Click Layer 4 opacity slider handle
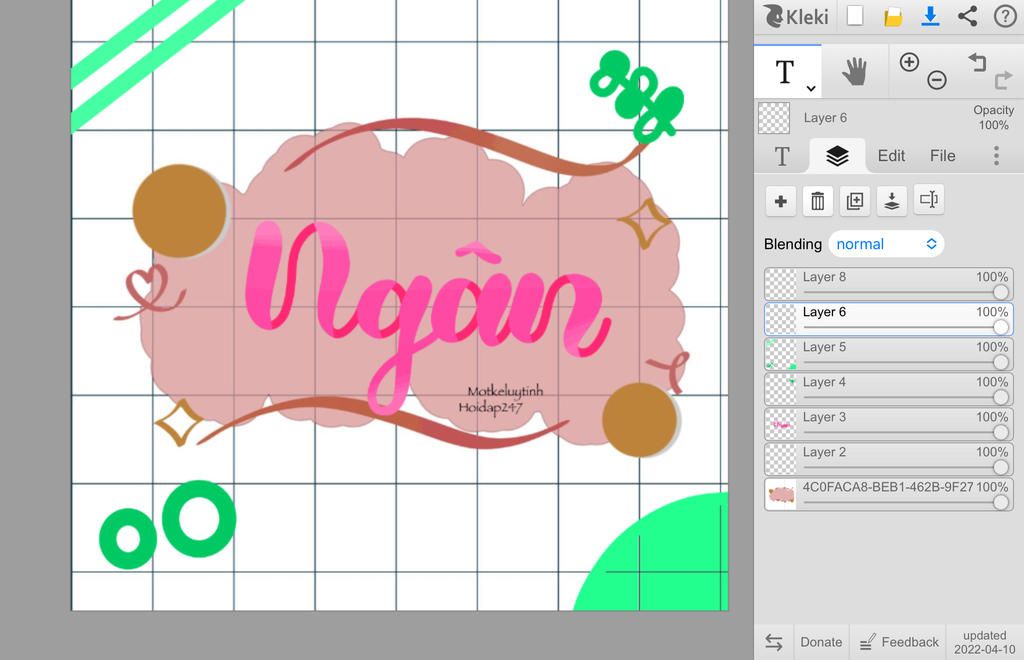 click(1000, 398)
